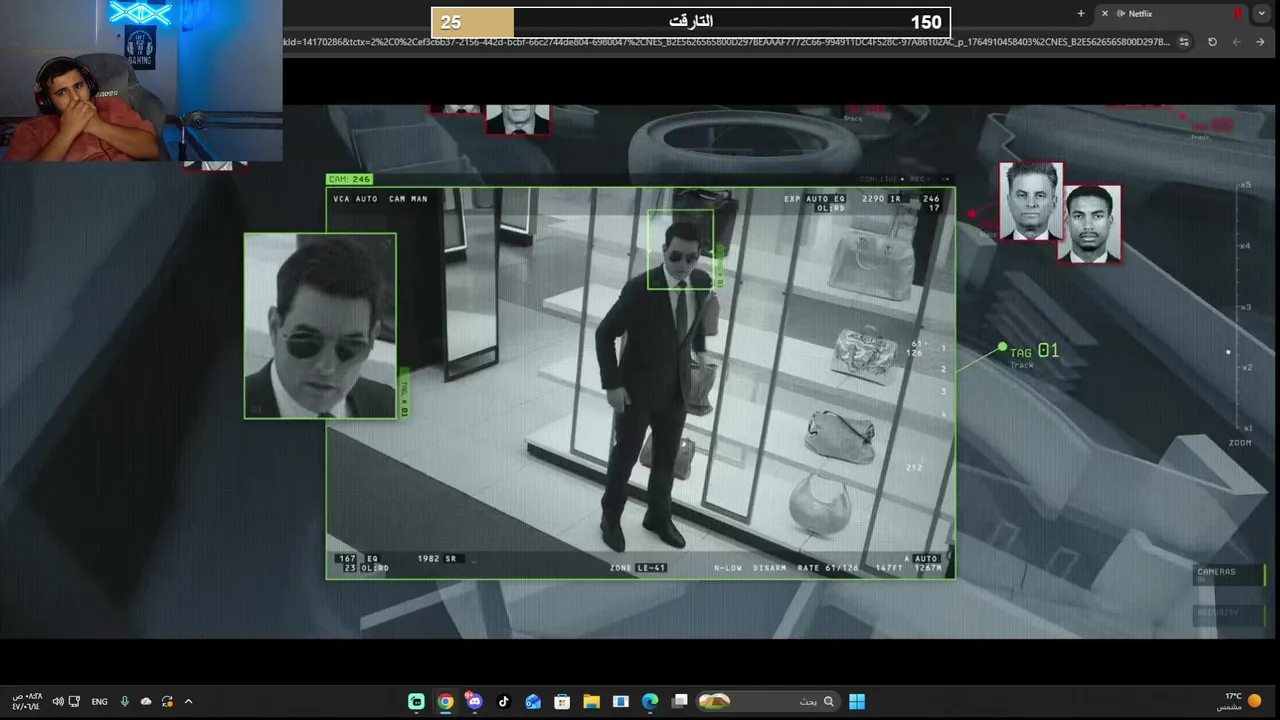Open site settings icon in address bar
Screen dimensions: 1280x720
point(1184,42)
